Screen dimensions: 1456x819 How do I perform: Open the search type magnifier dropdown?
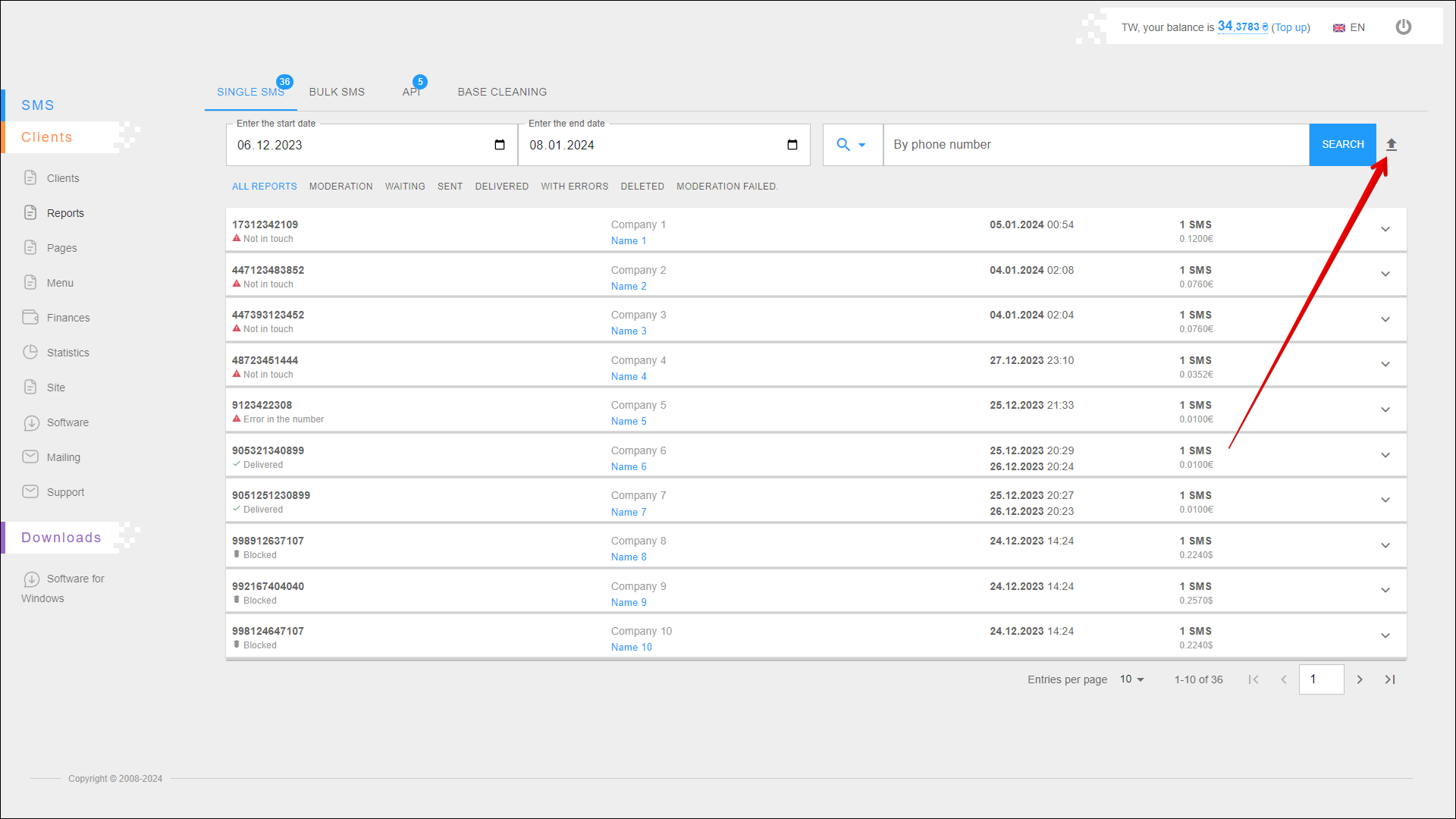tap(851, 145)
